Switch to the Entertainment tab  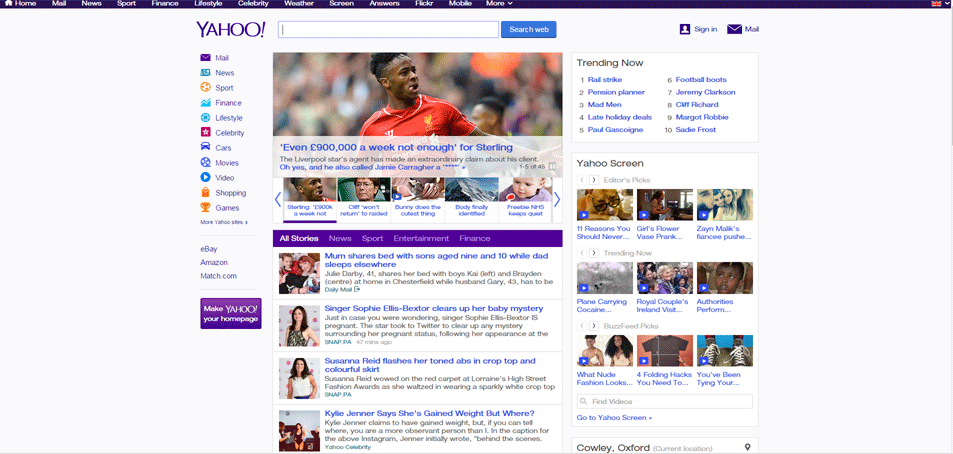click(421, 238)
